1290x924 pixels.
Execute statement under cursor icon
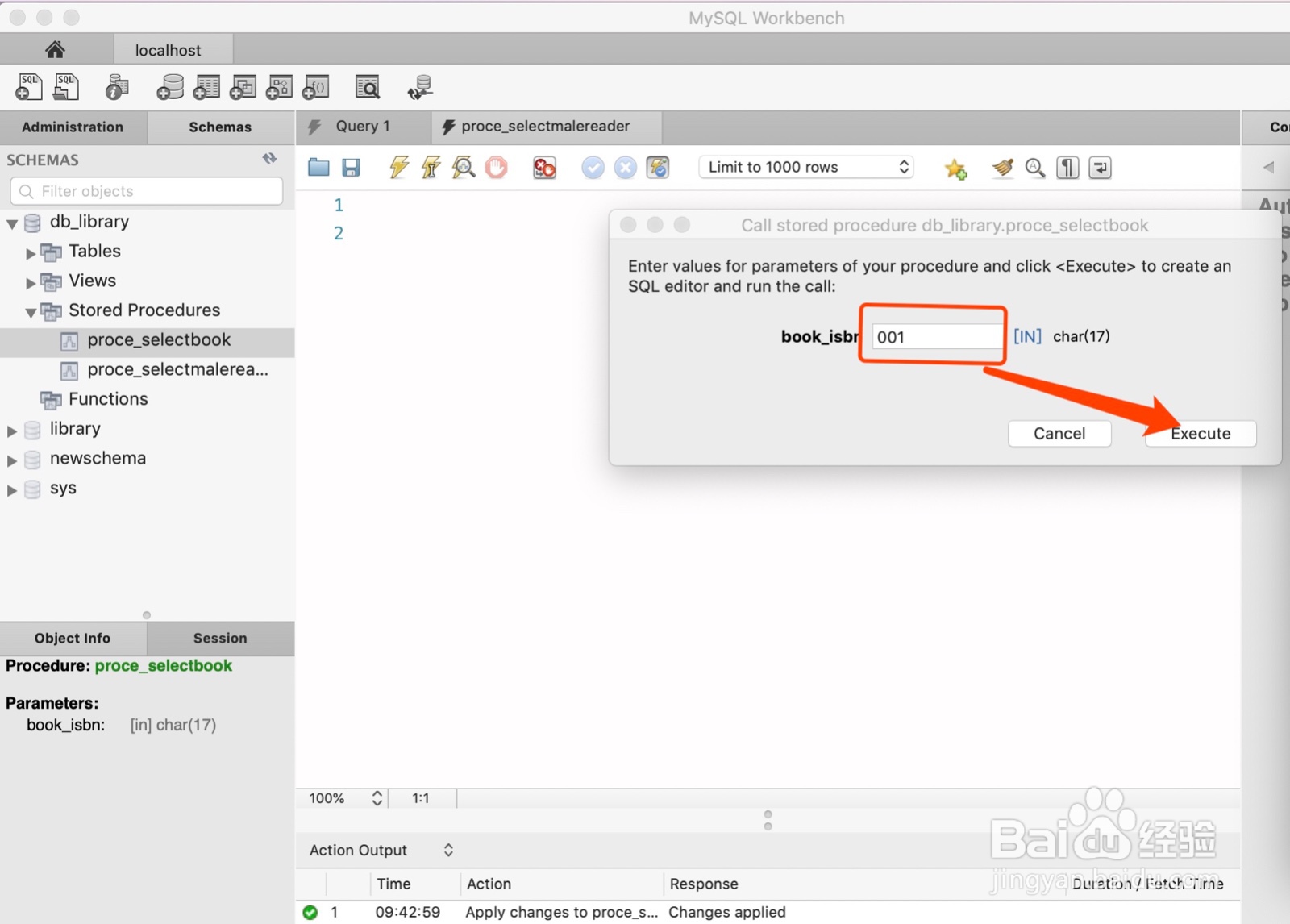(431, 167)
